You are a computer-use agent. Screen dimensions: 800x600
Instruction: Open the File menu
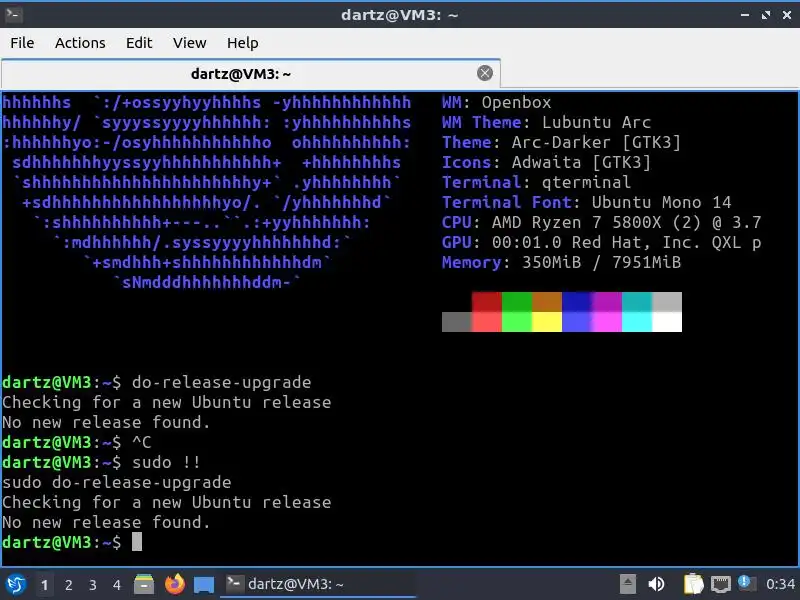point(22,43)
